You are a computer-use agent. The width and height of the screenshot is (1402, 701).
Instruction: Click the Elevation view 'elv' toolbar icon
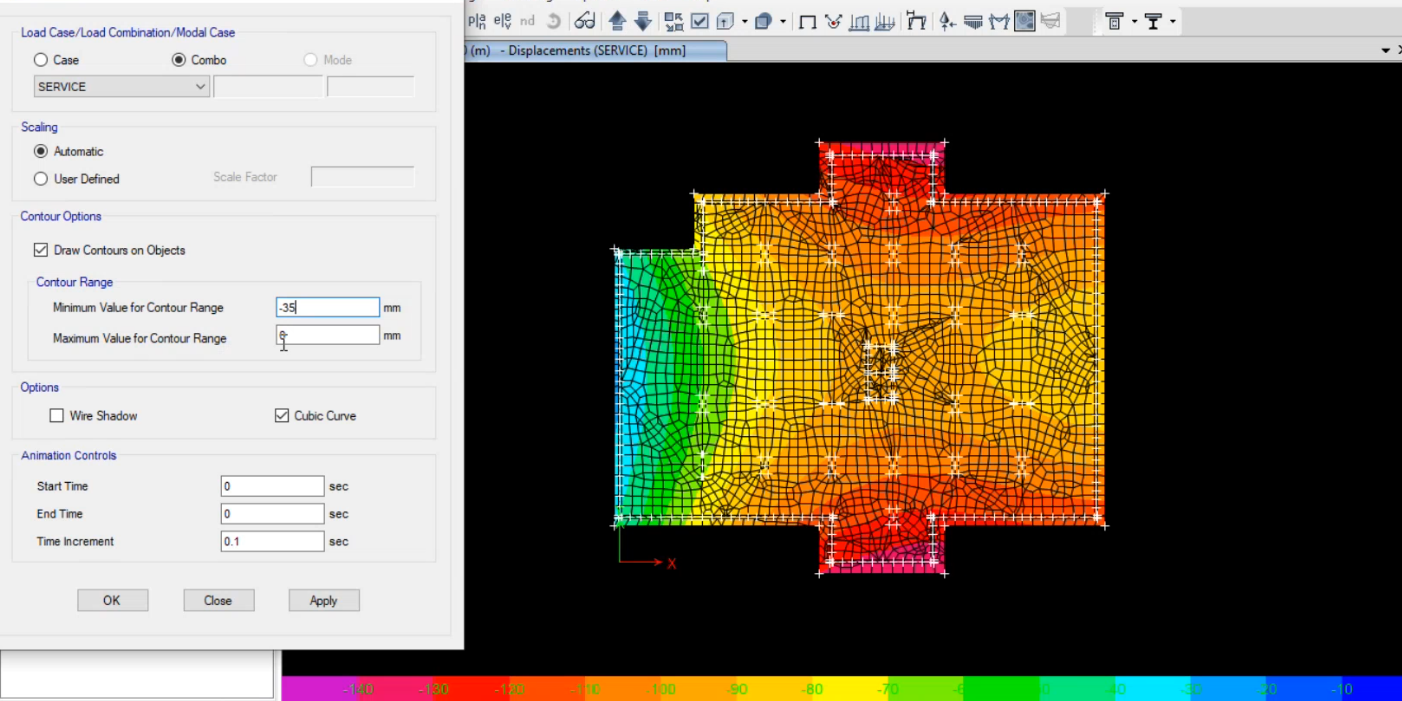503,21
